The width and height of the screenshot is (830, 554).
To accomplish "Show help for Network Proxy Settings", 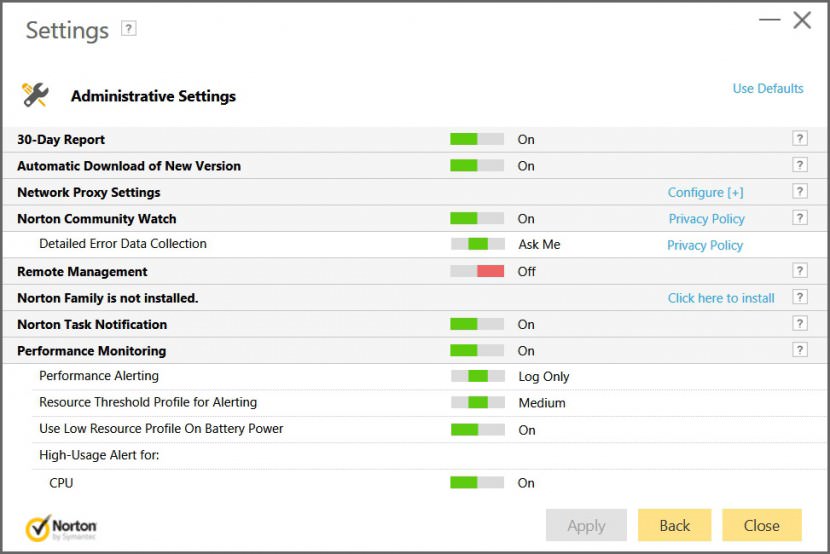I will [799, 192].
